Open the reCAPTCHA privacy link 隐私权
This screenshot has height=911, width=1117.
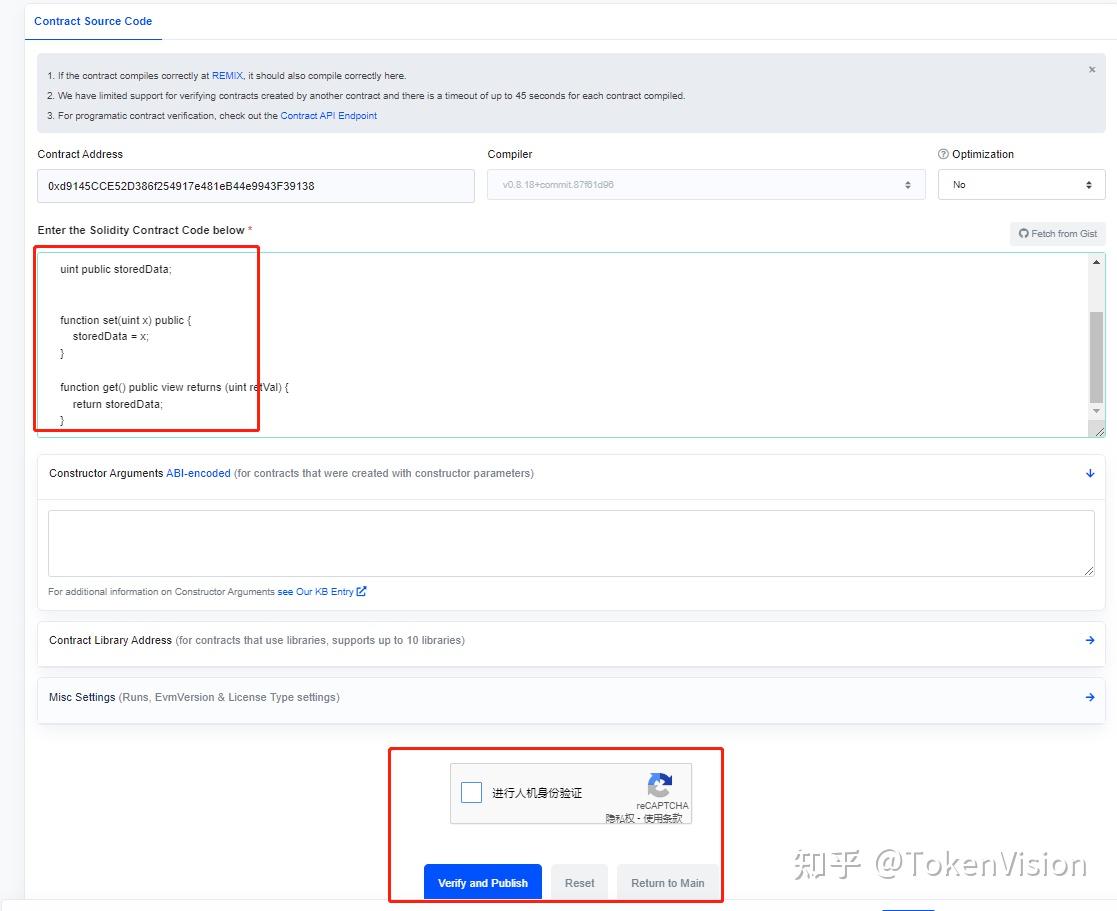pos(620,818)
